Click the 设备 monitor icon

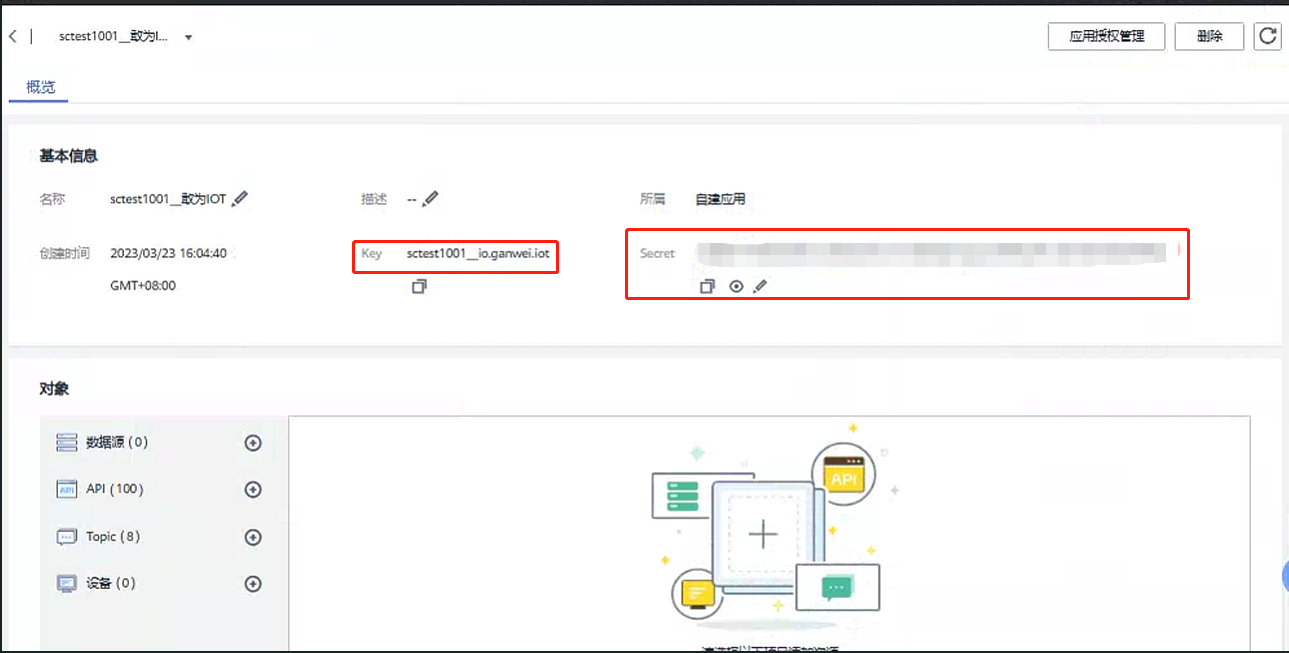coord(67,584)
